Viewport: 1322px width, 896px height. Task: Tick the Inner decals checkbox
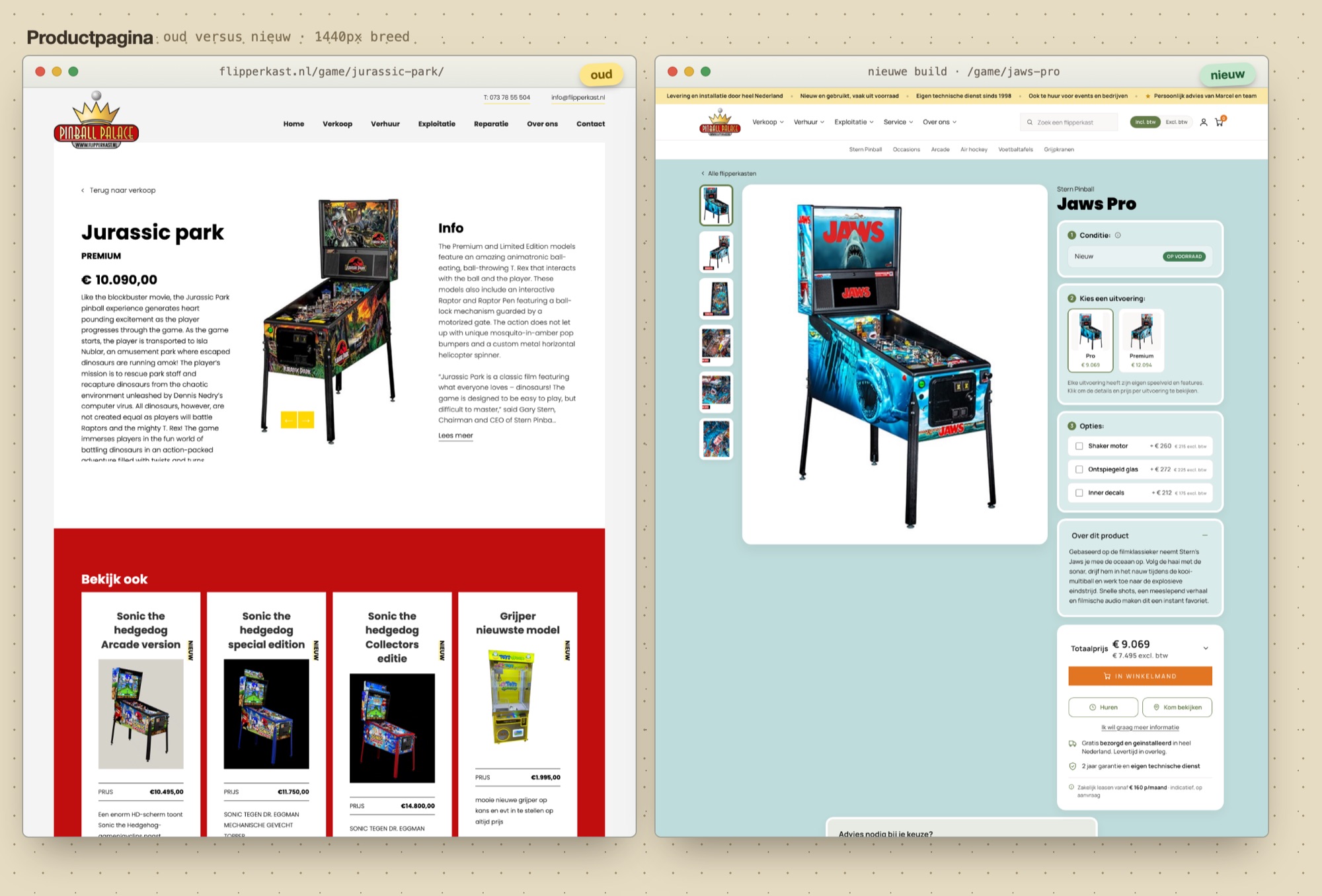[1079, 493]
